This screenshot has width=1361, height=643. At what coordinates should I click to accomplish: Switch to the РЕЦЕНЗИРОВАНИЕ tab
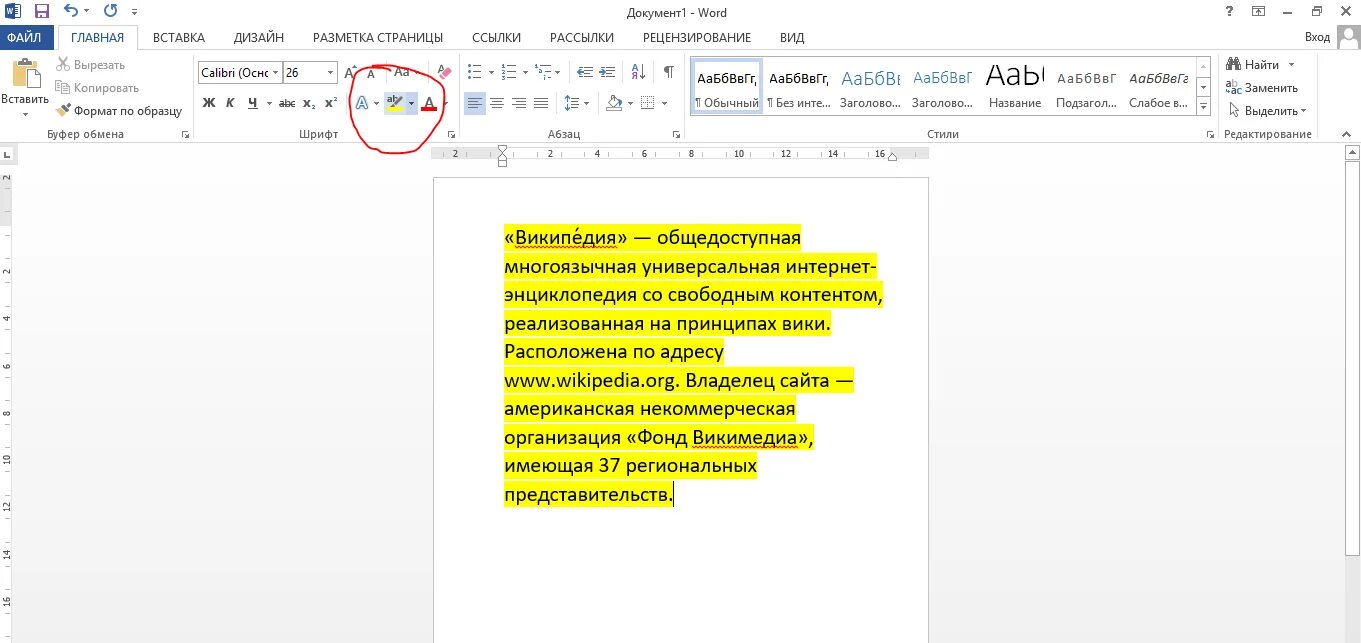[697, 38]
